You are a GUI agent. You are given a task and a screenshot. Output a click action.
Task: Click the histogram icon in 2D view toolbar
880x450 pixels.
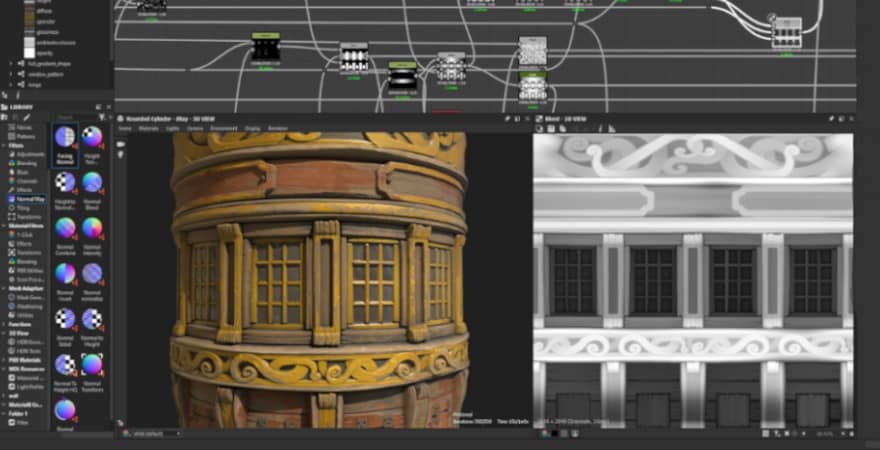click(612, 128)
